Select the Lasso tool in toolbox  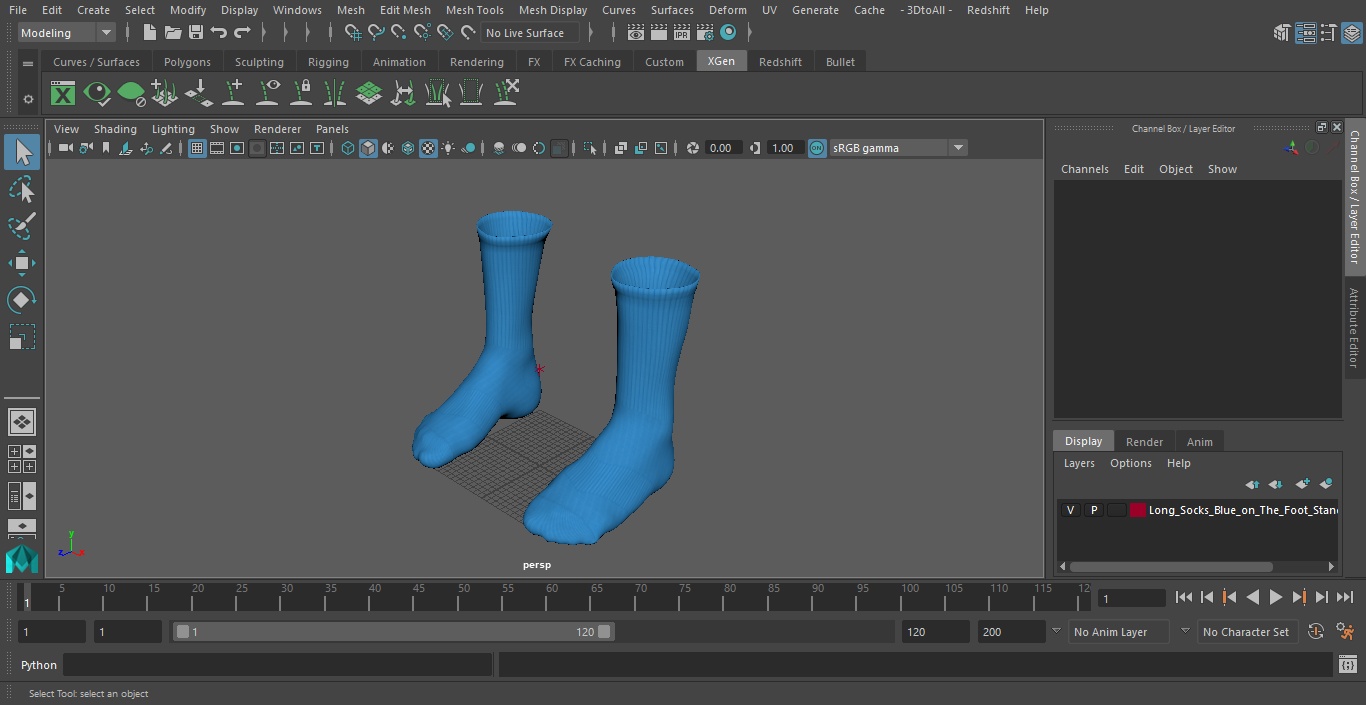pos(21,190)
